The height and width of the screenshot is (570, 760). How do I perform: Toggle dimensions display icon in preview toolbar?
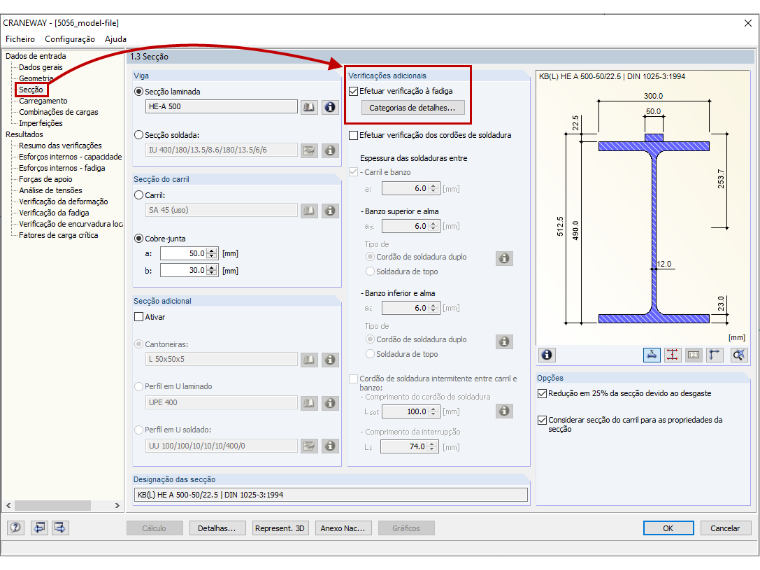coord(672,355)
